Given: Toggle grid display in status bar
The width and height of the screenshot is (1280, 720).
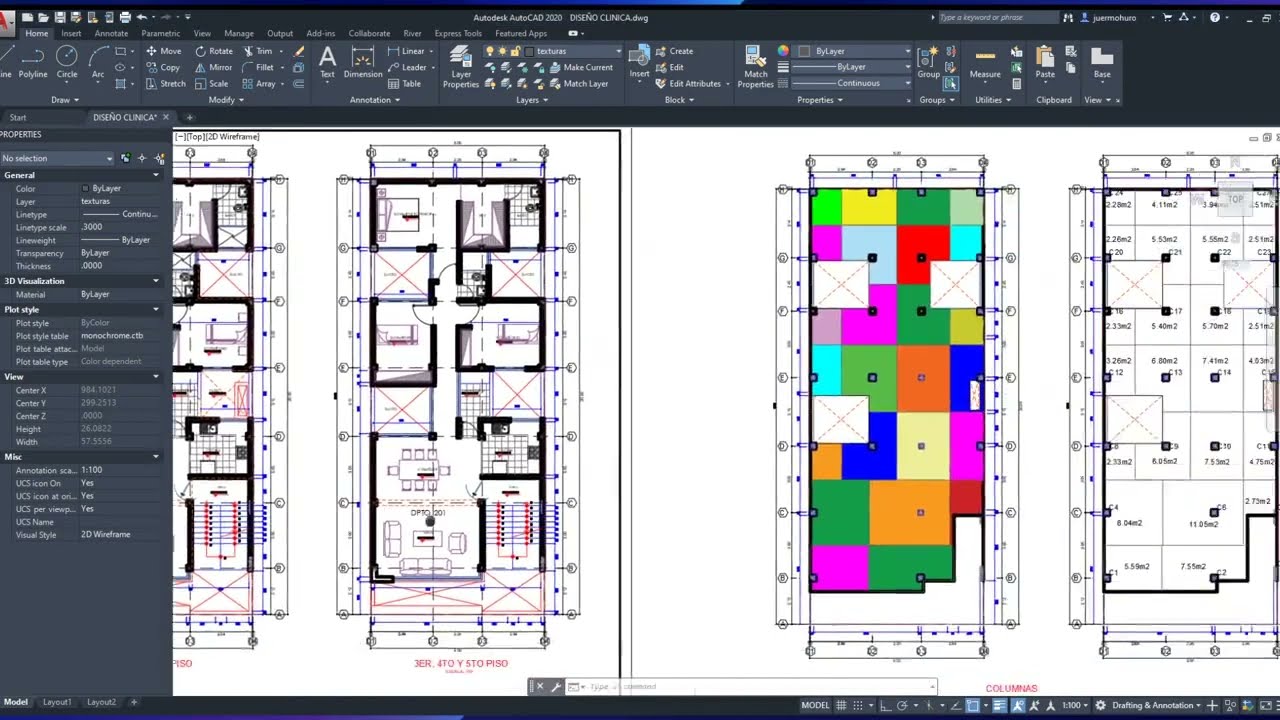Looking at the screenshot, I should (x=843, y=705).
